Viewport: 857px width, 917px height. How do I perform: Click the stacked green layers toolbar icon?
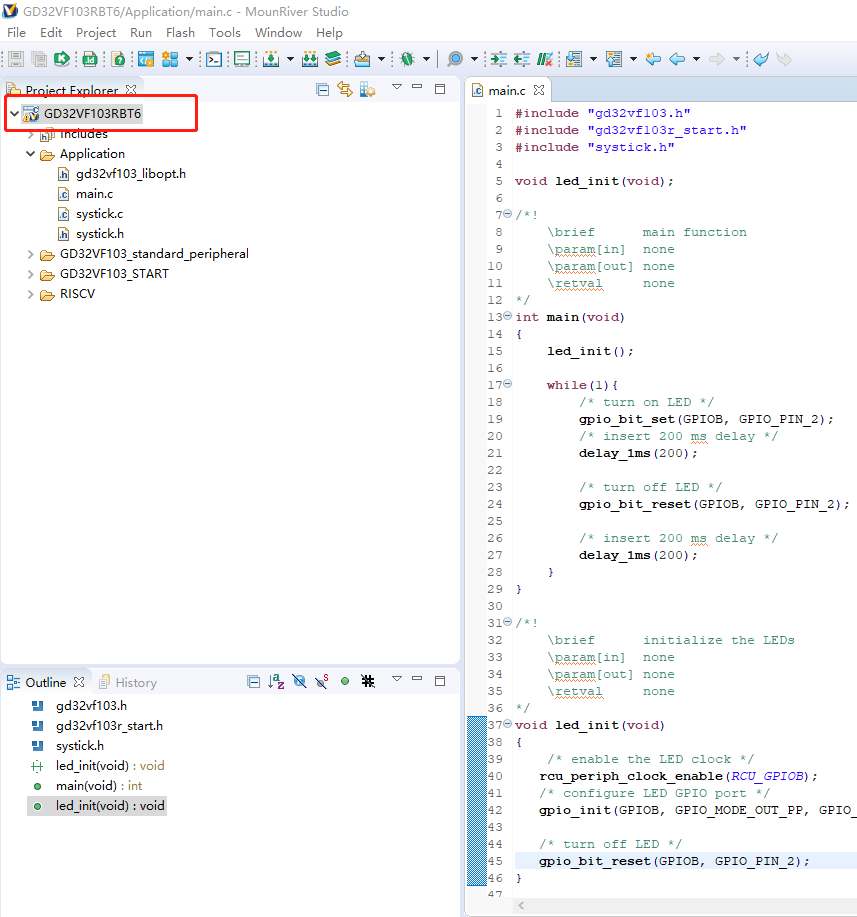tap(333, 59)
